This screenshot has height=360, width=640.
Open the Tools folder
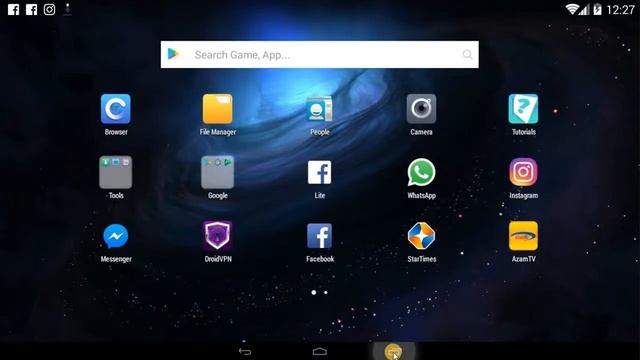(116, 172)
